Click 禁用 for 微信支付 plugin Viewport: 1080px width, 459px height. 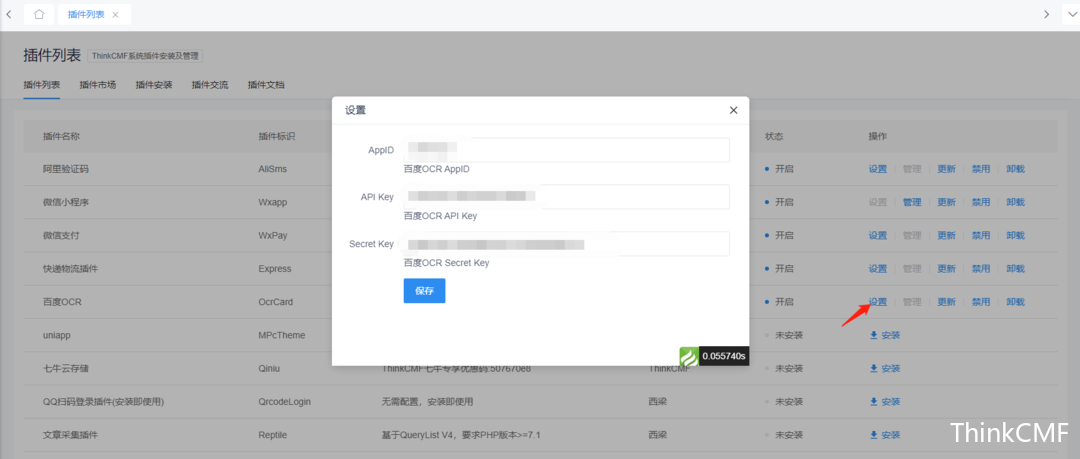click(x=981, y=236)
